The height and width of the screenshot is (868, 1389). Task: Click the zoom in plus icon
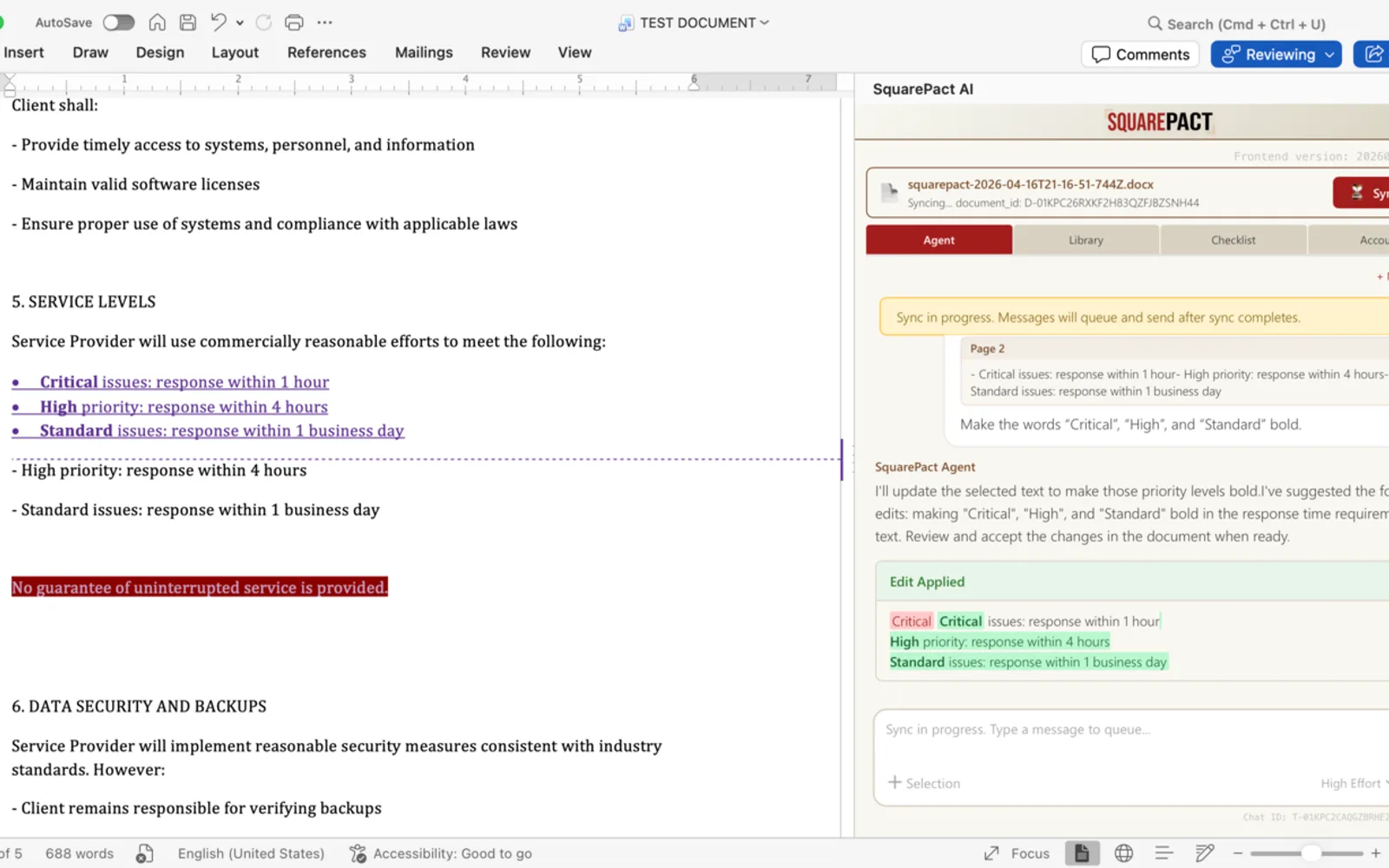pyautogui.click(x=1376, y=854)
